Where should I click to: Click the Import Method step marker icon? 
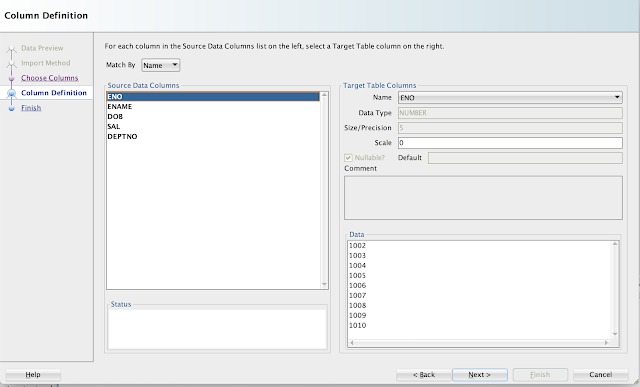point(11,64)
